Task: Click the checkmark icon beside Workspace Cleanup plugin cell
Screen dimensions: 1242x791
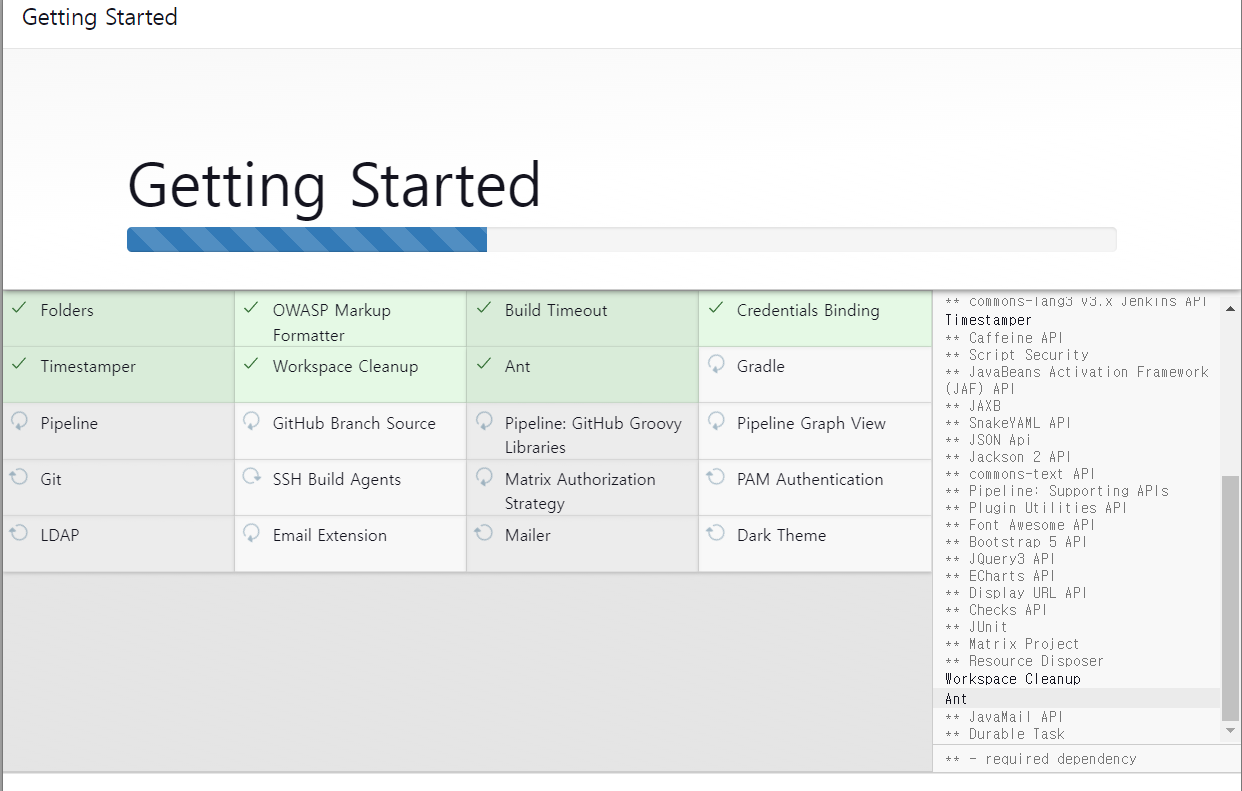Action: coord(251,365)
